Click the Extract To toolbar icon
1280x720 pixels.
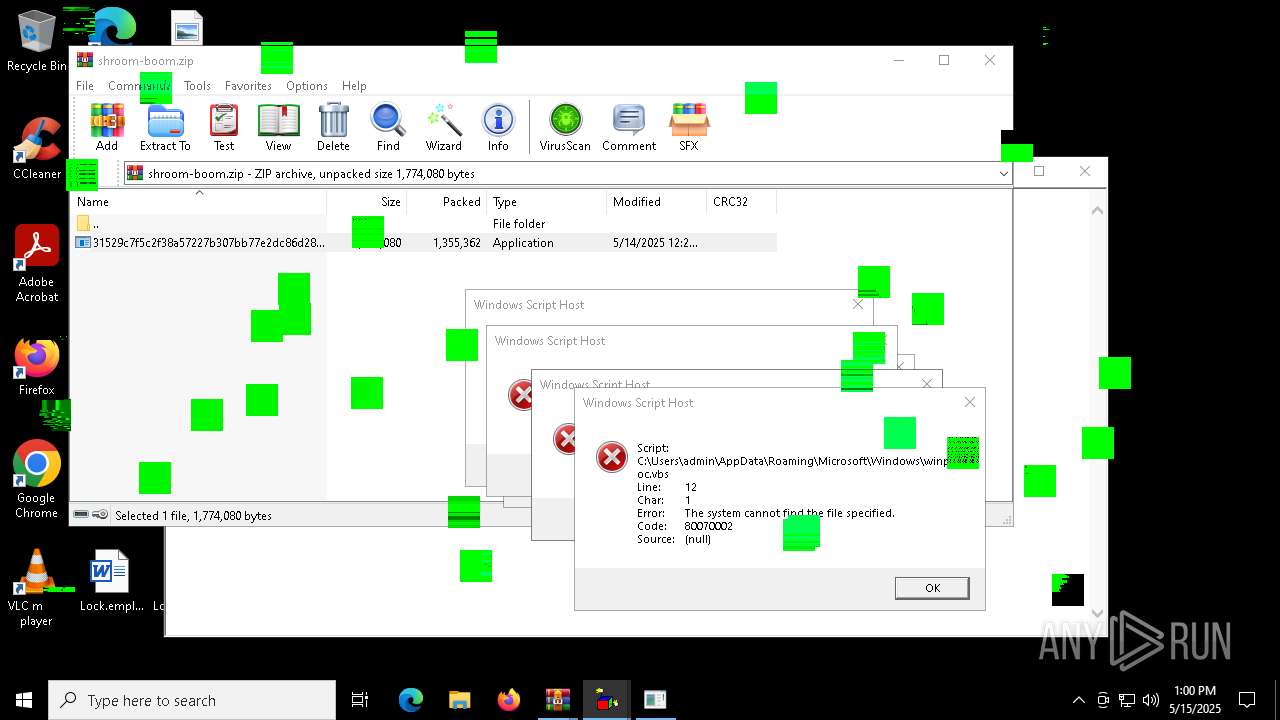pyautogui.click(x=165, y=127)
